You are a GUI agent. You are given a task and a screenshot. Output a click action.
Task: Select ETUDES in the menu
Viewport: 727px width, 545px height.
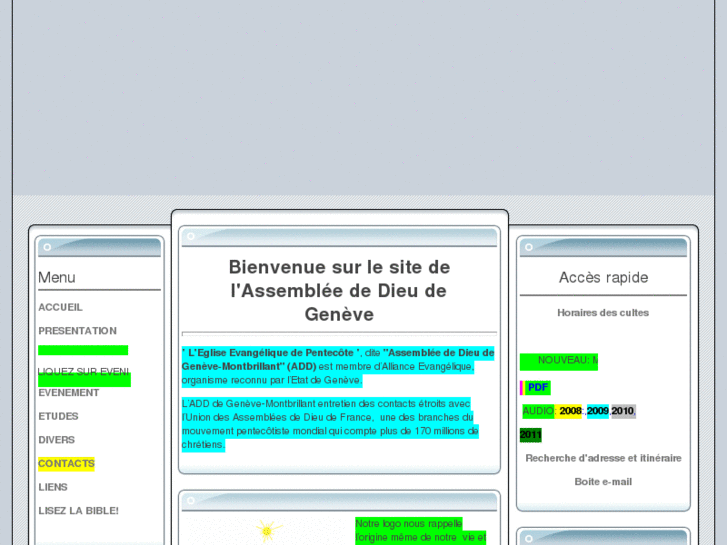(x=58, y=416)
